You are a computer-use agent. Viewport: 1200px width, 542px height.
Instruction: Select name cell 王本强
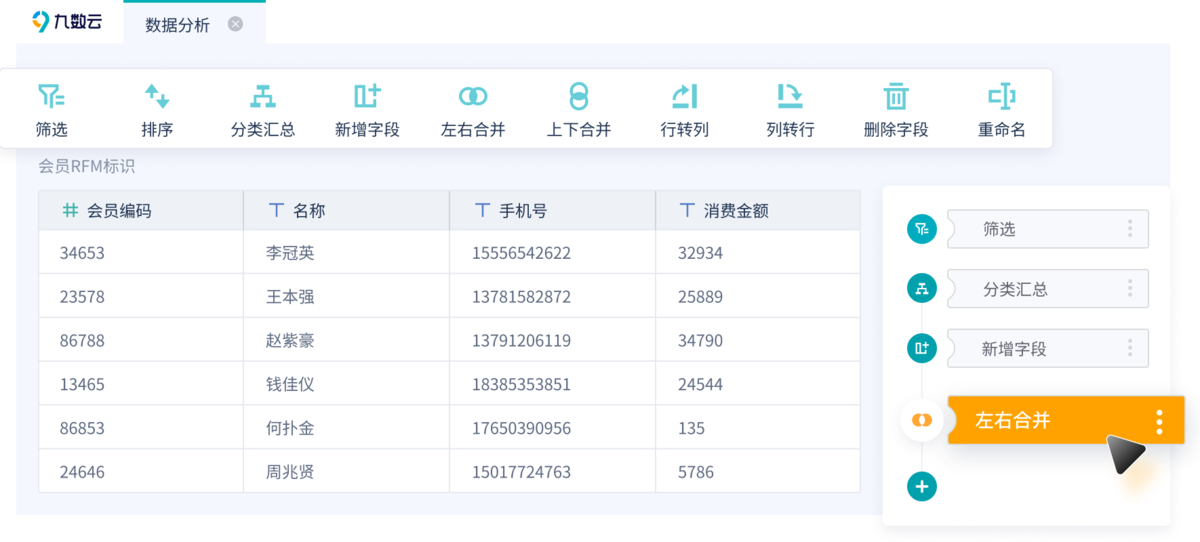pos(346,297)
